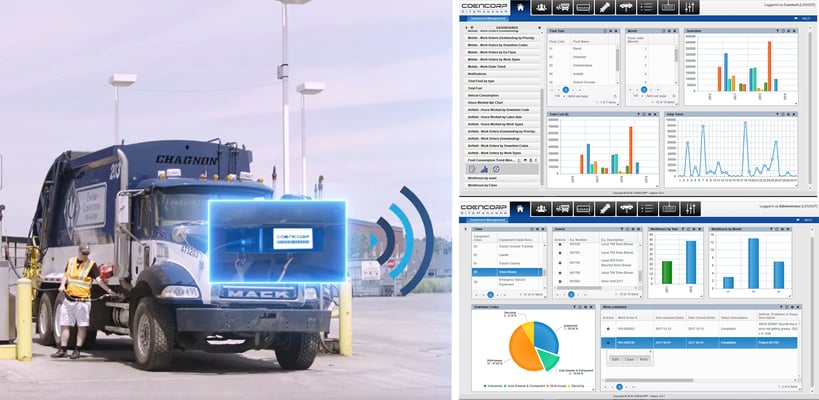Screen dimensions: 819x400
Task: Open the signpost icon in lower dashboard toolbar
Action: point(626,209)
